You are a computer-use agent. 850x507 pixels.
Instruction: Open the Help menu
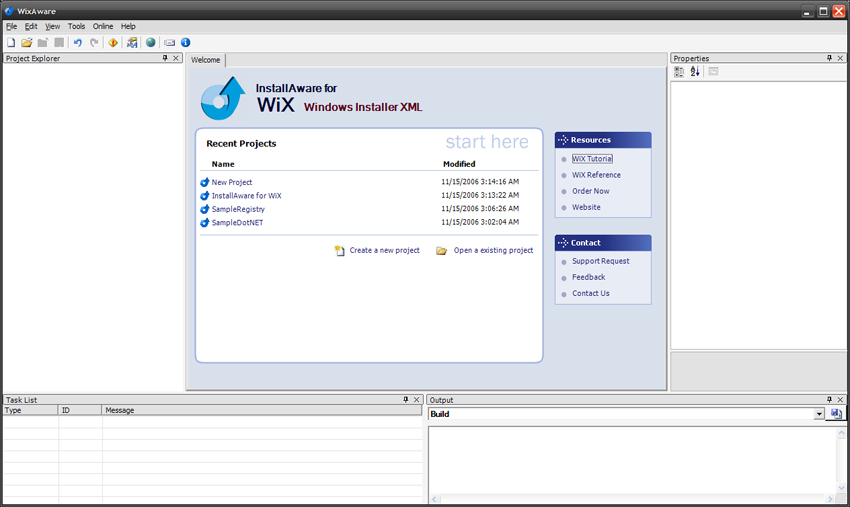pyautogui.click(x=128, y=26)
